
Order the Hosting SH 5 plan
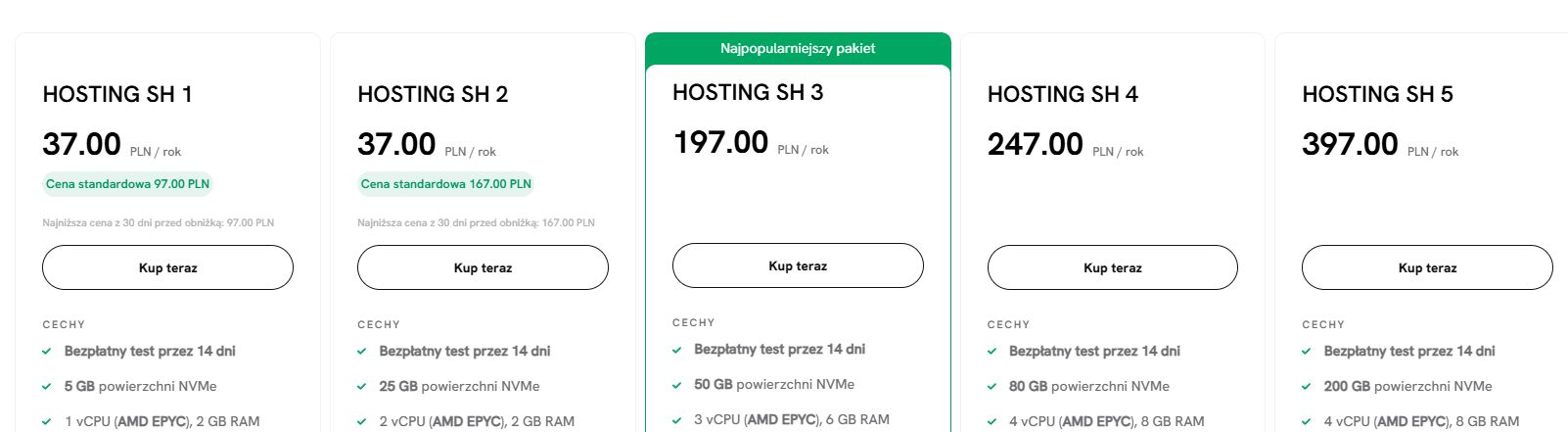[1427, 267]
